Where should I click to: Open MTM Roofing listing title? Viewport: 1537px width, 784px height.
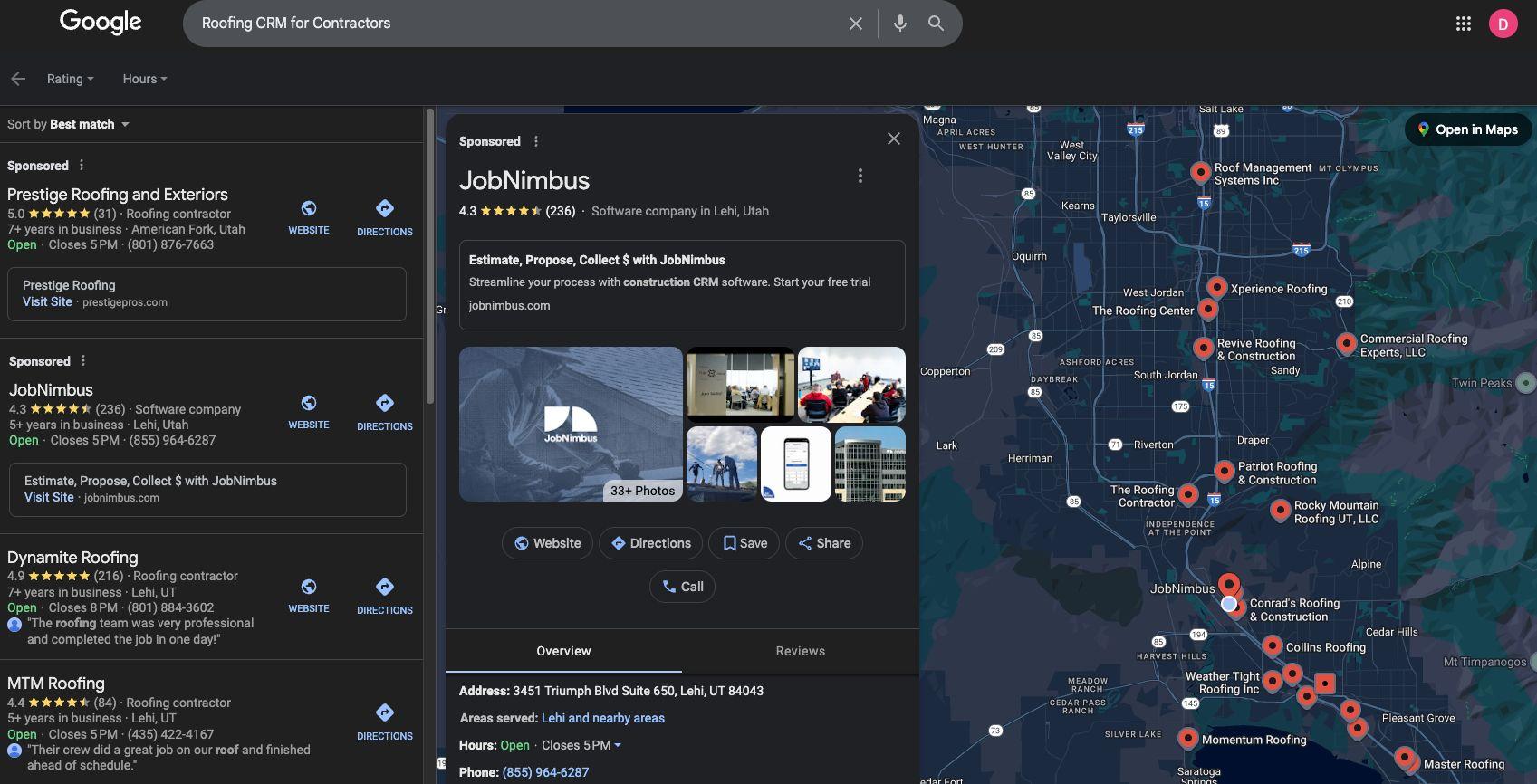tap(56, 684)
